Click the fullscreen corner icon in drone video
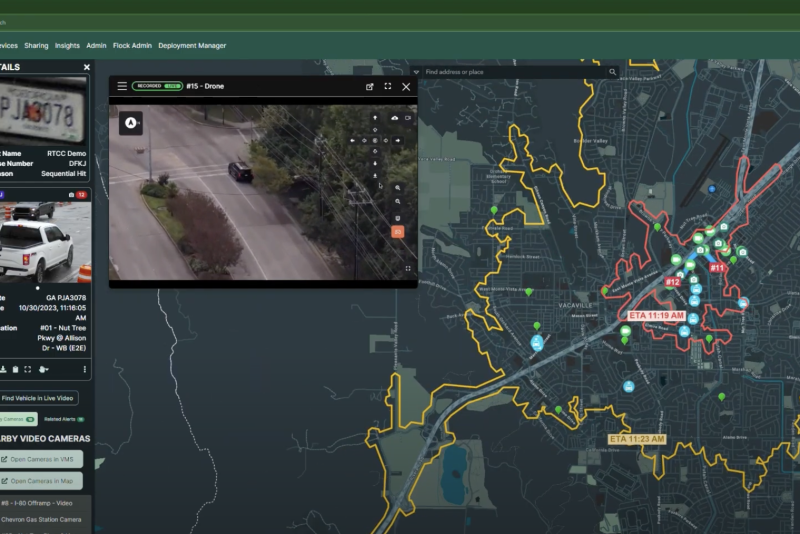Screen dimensions: 800x534 click(x=408, y=268)
